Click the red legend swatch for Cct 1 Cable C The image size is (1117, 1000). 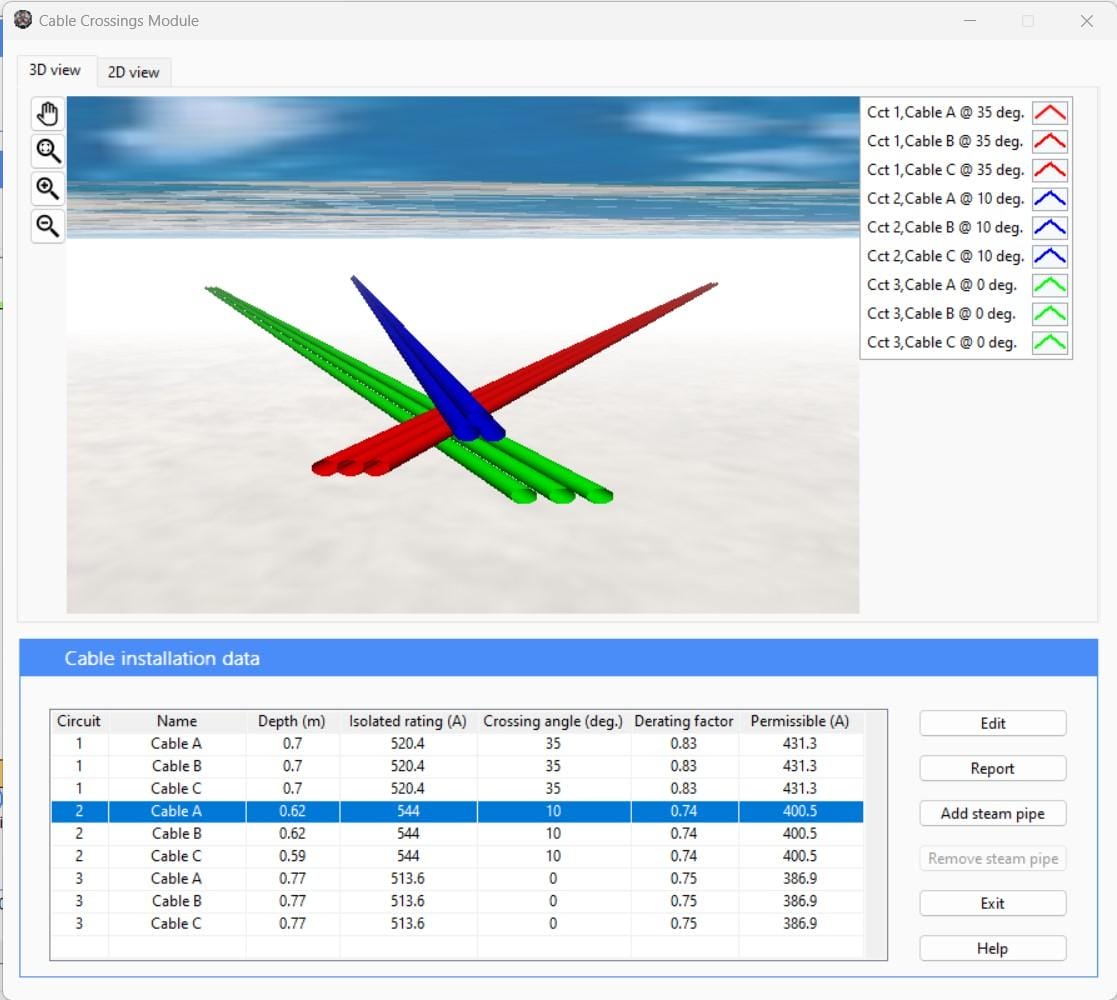coord(1049,170)
